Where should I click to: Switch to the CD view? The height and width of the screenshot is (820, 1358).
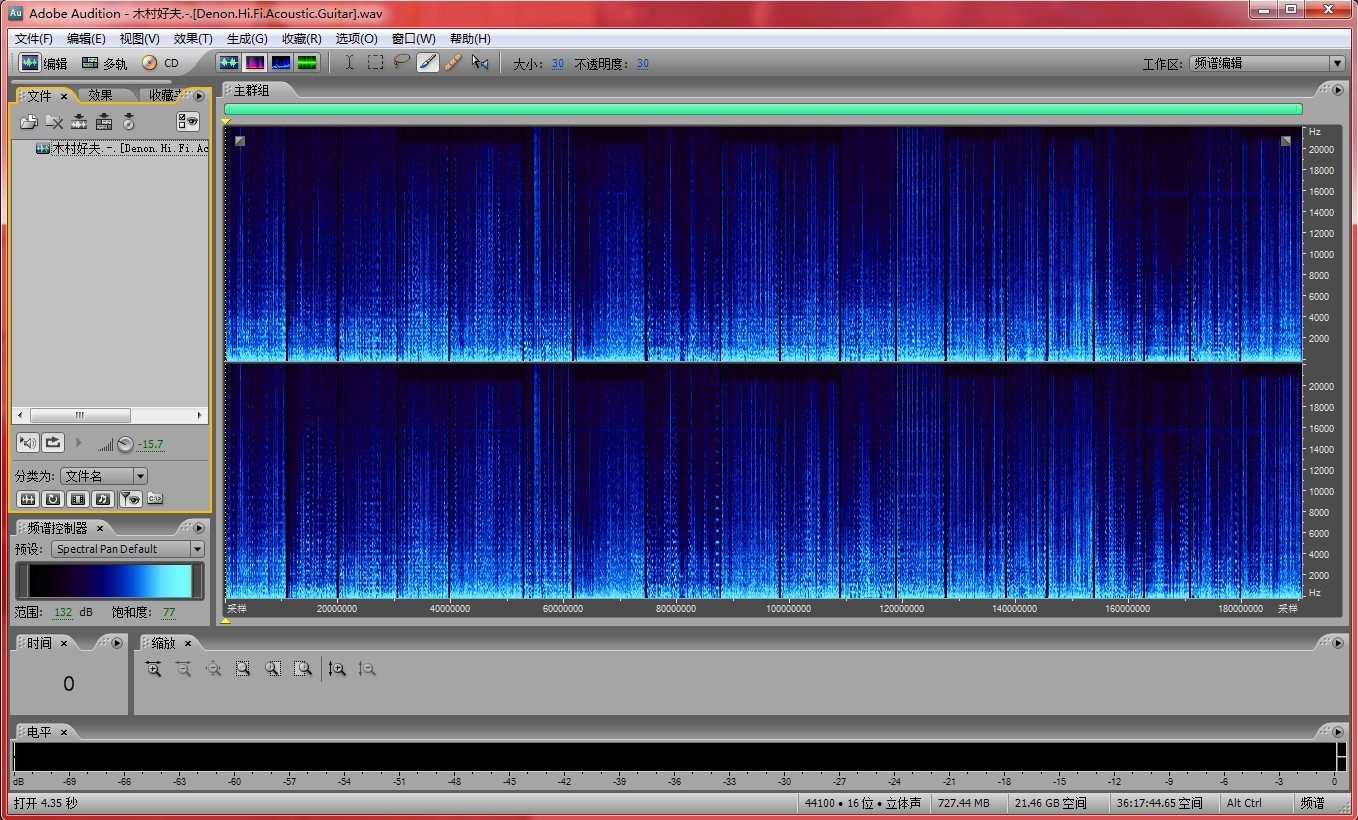tap(160, 63)
